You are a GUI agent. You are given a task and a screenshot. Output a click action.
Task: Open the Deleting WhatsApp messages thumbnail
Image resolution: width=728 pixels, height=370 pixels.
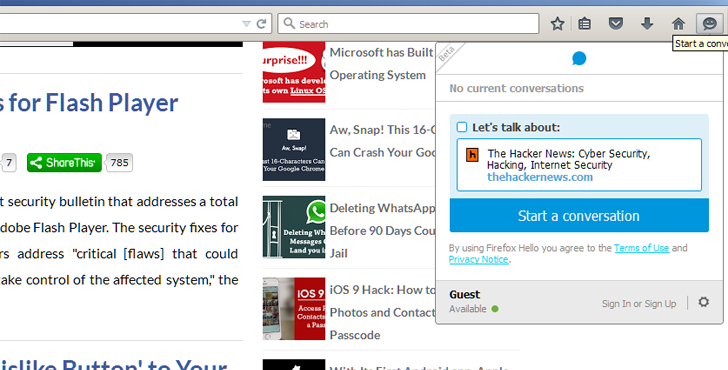[x=294, y=227]
